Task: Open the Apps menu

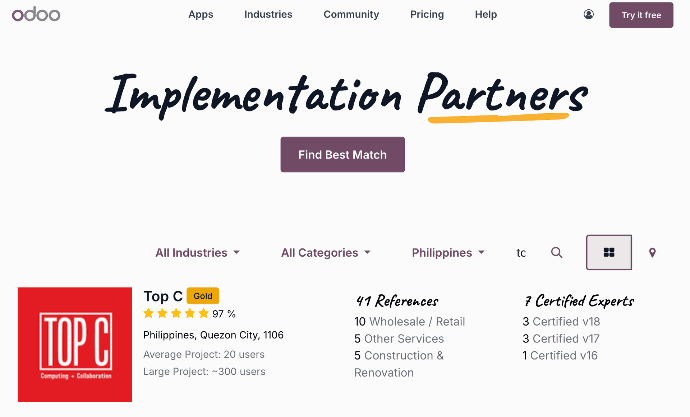Action: (x=201, y=15)
